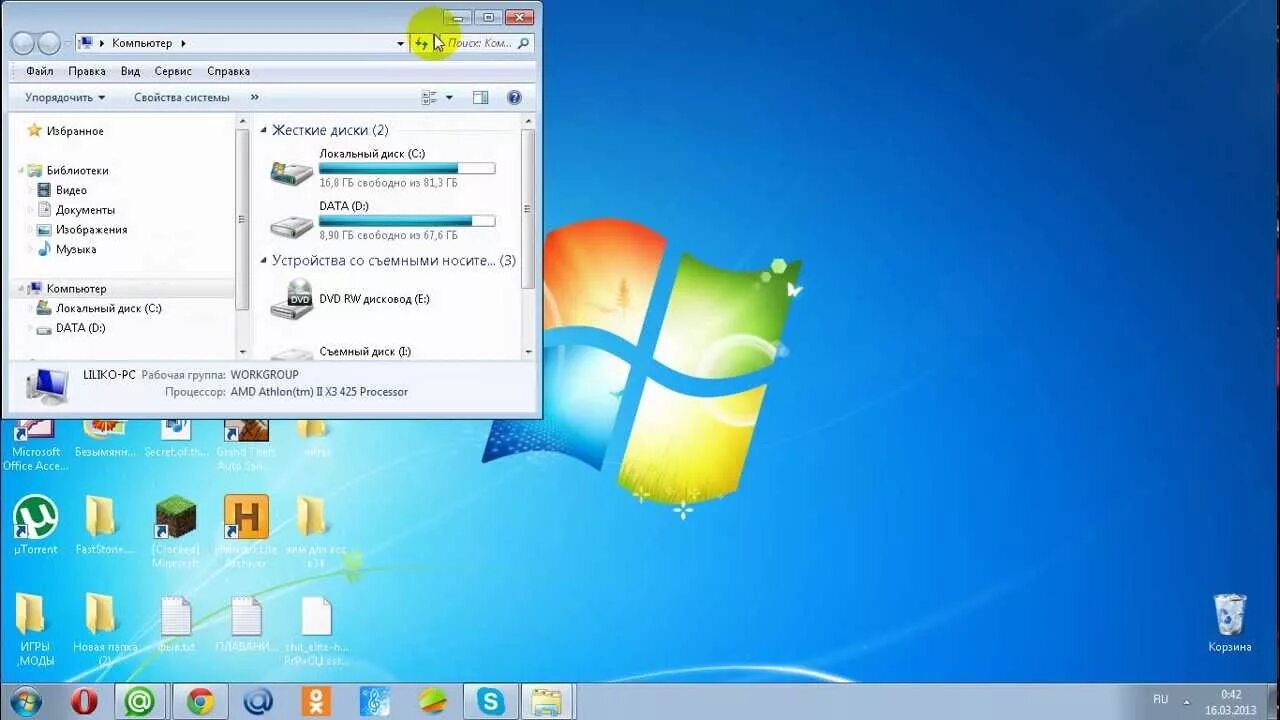Viewport: 1280px width, 720px height.
Task: Select DVD RW дисковод (E:) icon
Action: coord(292,298)
